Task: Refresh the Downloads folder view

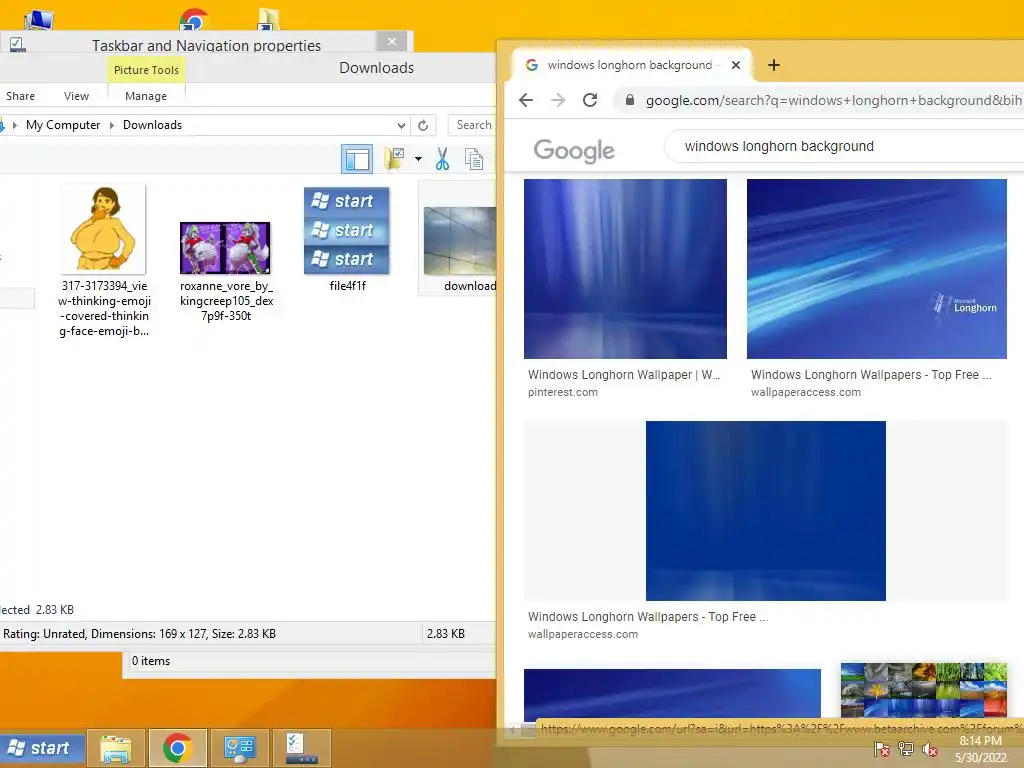Action: pos(423,125)
